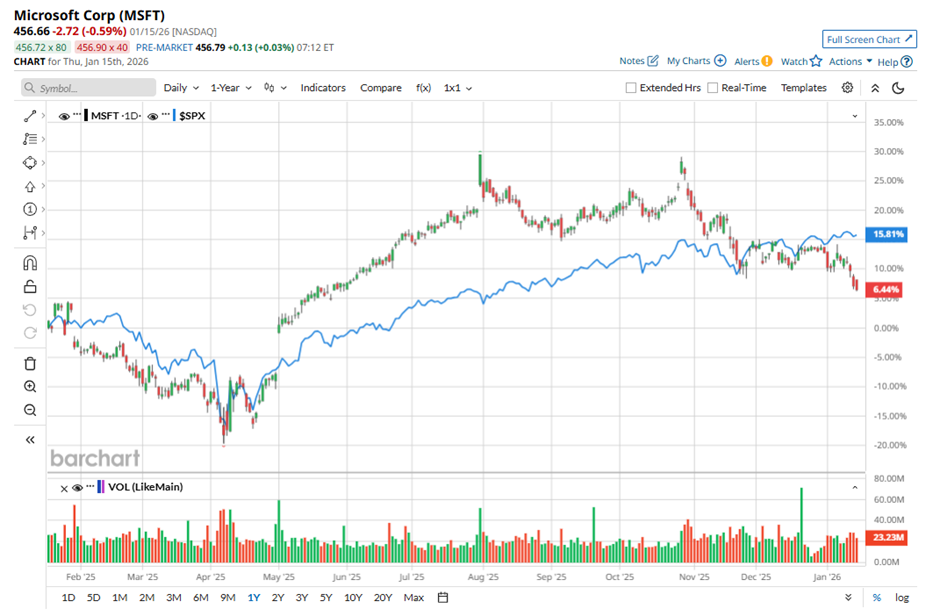Toggle the lock drawings padlock

click(29, 286)
